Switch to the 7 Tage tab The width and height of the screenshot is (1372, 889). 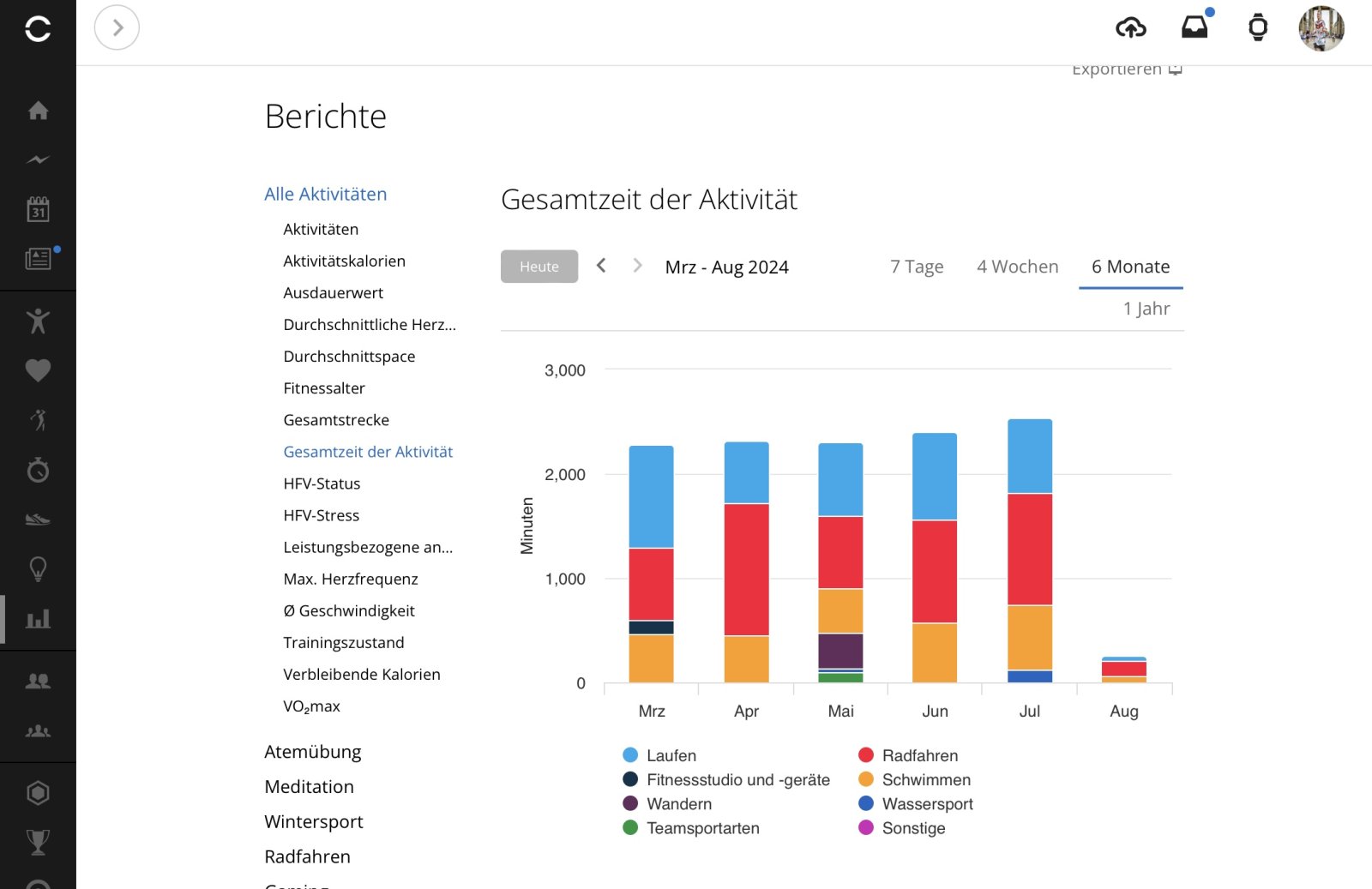(x=916, y=267)
